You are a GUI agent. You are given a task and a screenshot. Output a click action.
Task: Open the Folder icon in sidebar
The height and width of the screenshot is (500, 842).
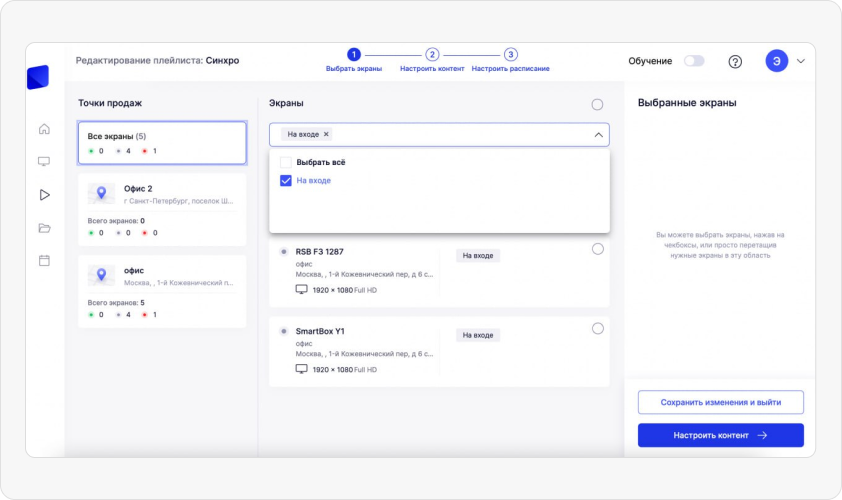44,228
